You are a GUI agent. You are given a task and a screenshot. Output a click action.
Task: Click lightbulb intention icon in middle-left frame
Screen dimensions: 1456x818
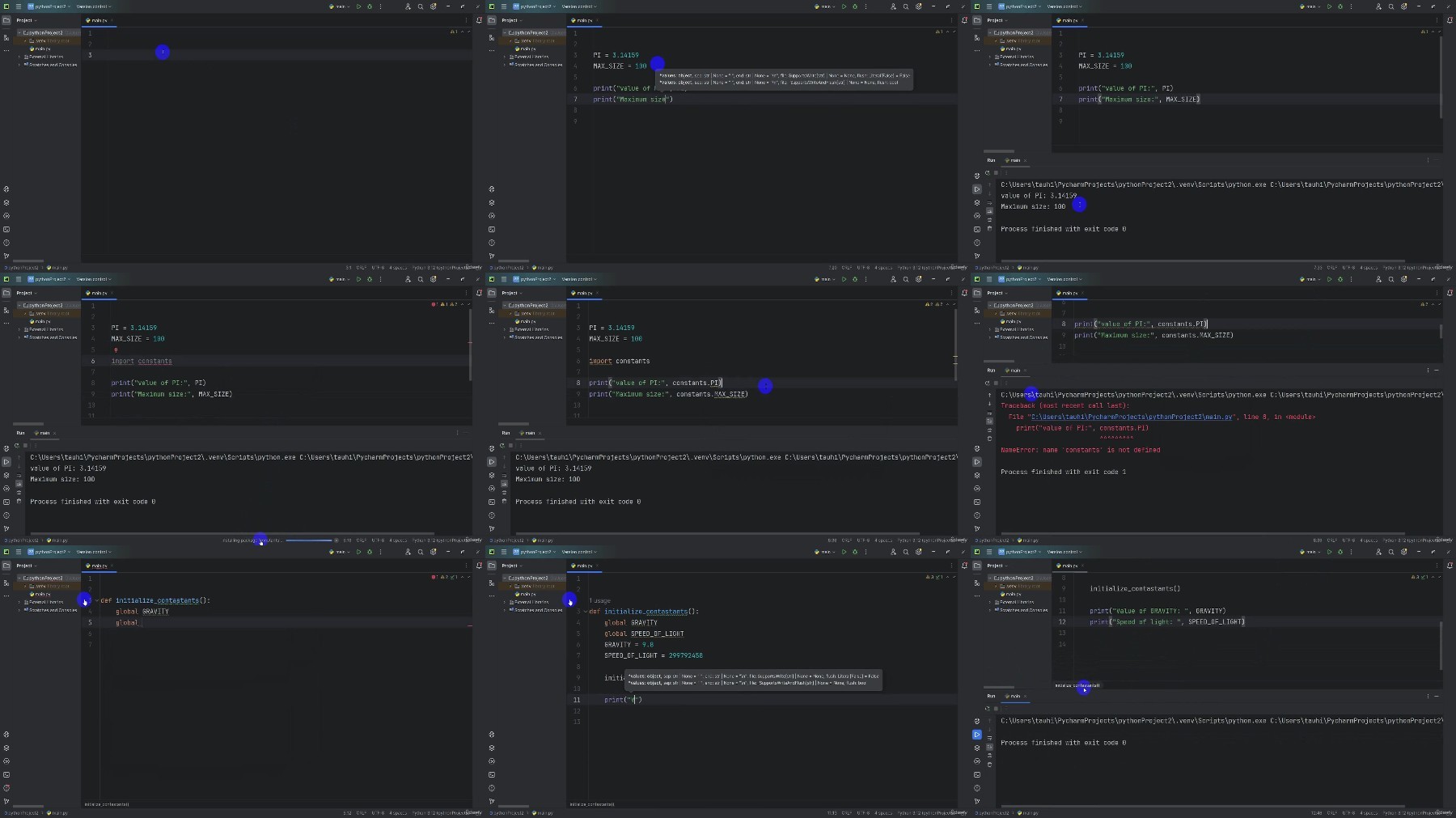pos(116,350)
